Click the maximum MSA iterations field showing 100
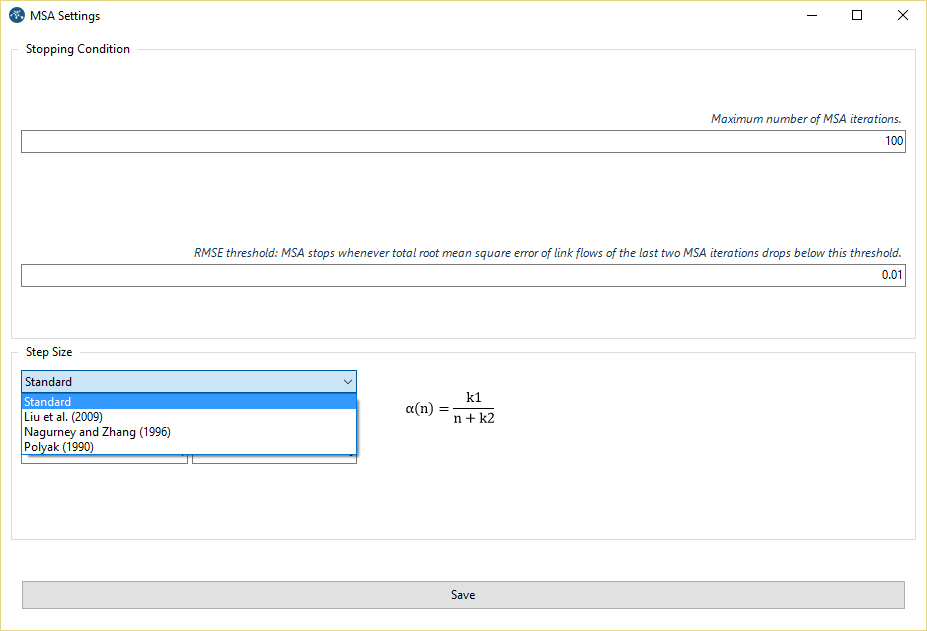 (463, 141)
